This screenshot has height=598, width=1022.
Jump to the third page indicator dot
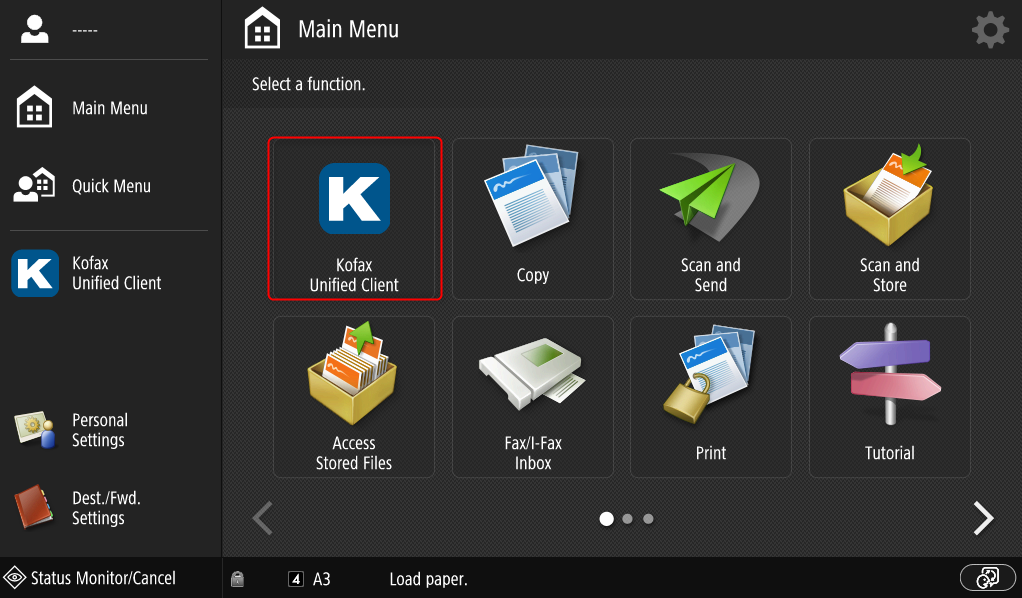tap(648, 519)
